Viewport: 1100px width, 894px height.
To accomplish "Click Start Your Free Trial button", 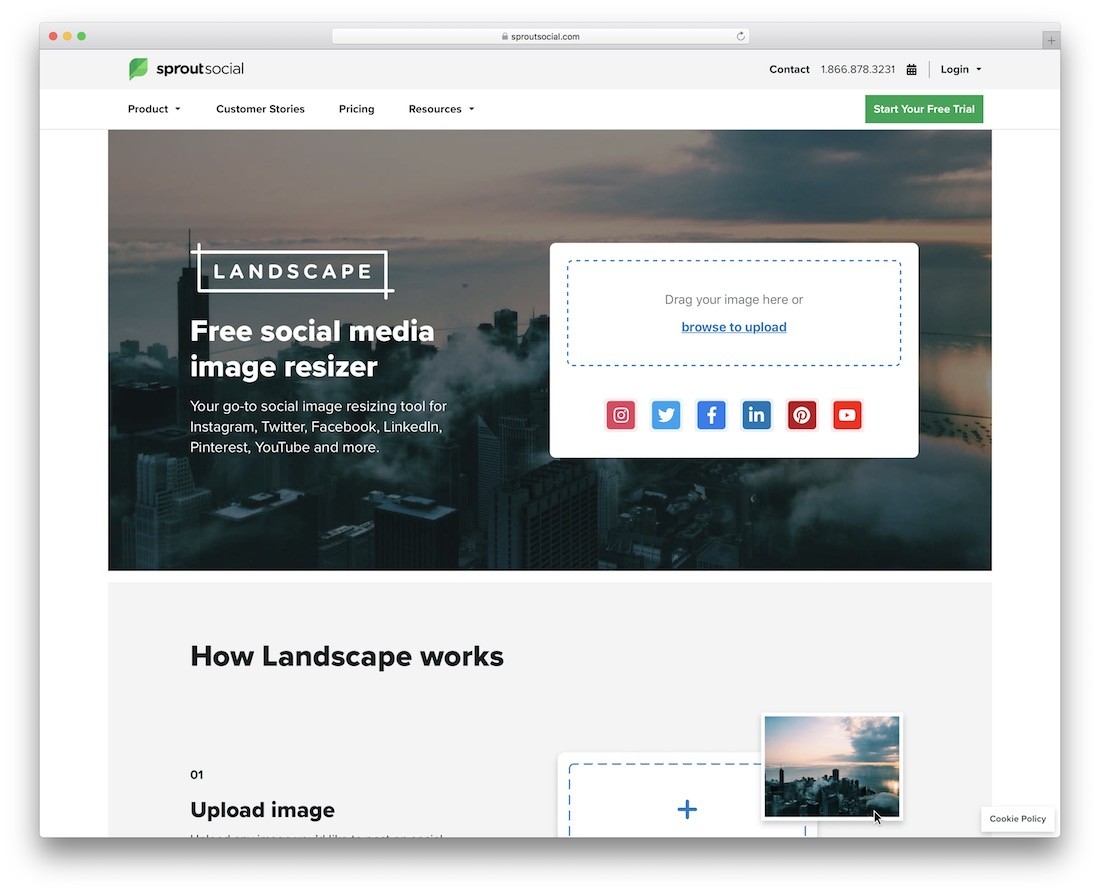I will click(924, 109).
